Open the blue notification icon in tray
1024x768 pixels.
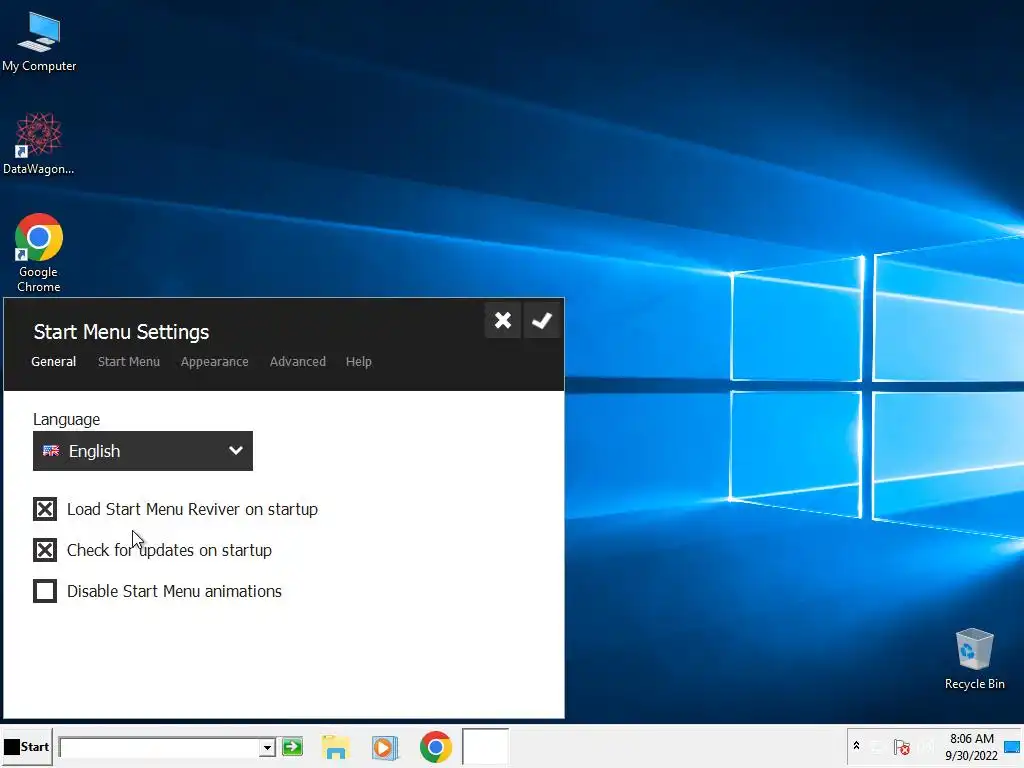pos(1012,748)
